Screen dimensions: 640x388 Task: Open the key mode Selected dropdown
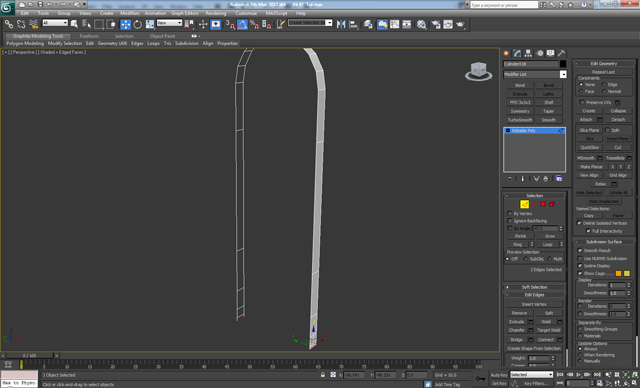point(531,375)
